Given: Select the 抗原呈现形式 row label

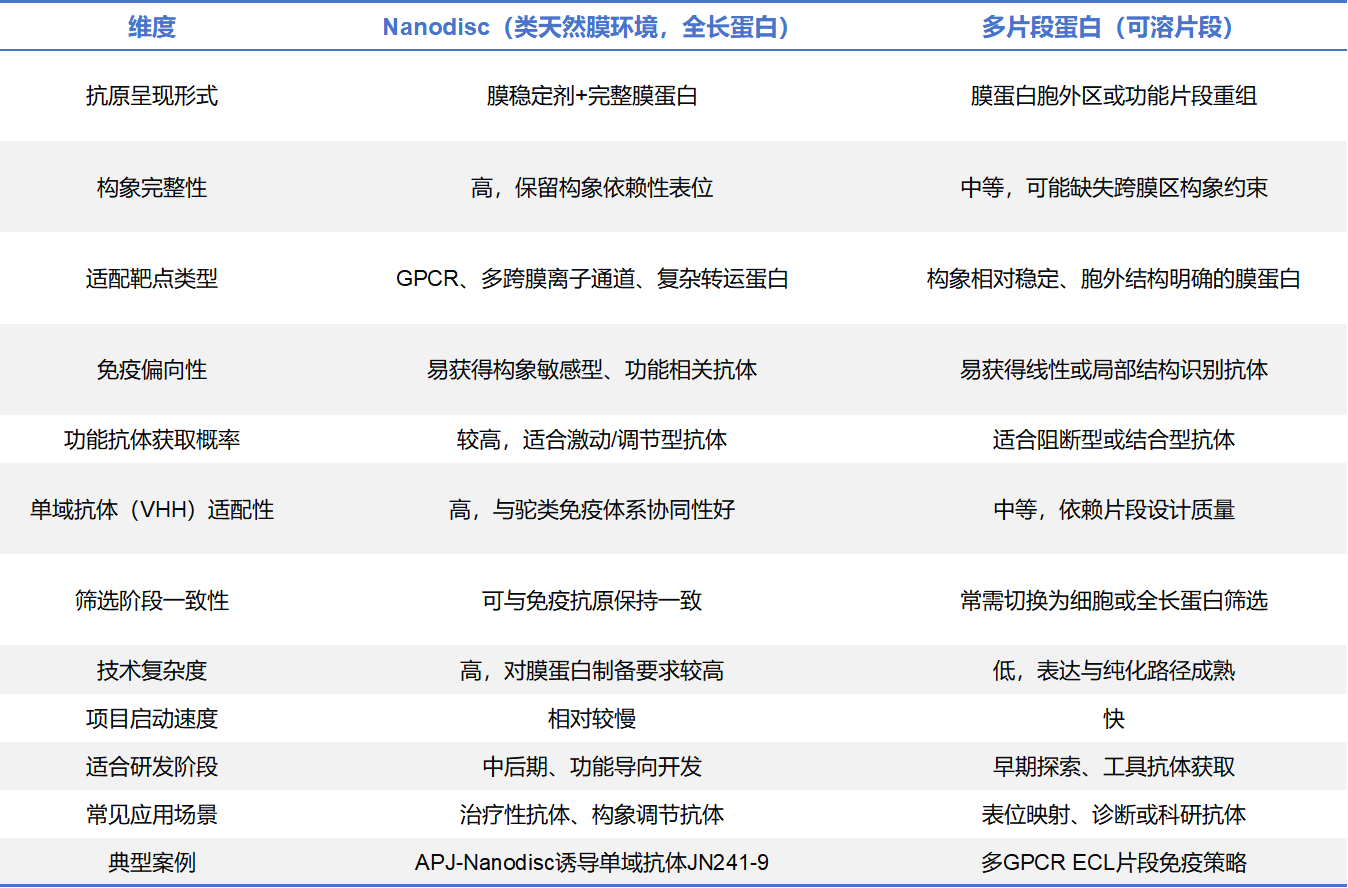Looking at the screenshot, I should click(x=152, y=96).
